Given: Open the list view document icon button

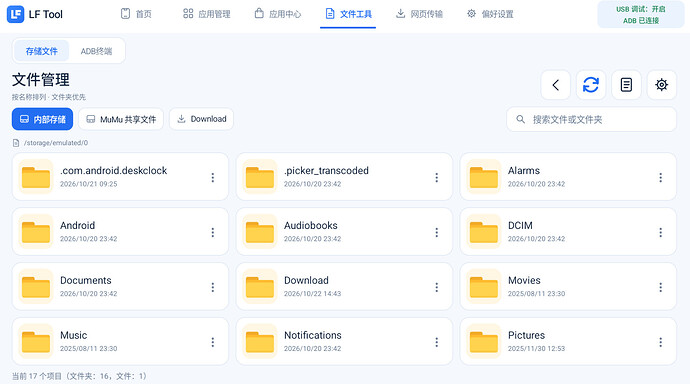Looking at the screenshot, I should (x=626, y=85).
